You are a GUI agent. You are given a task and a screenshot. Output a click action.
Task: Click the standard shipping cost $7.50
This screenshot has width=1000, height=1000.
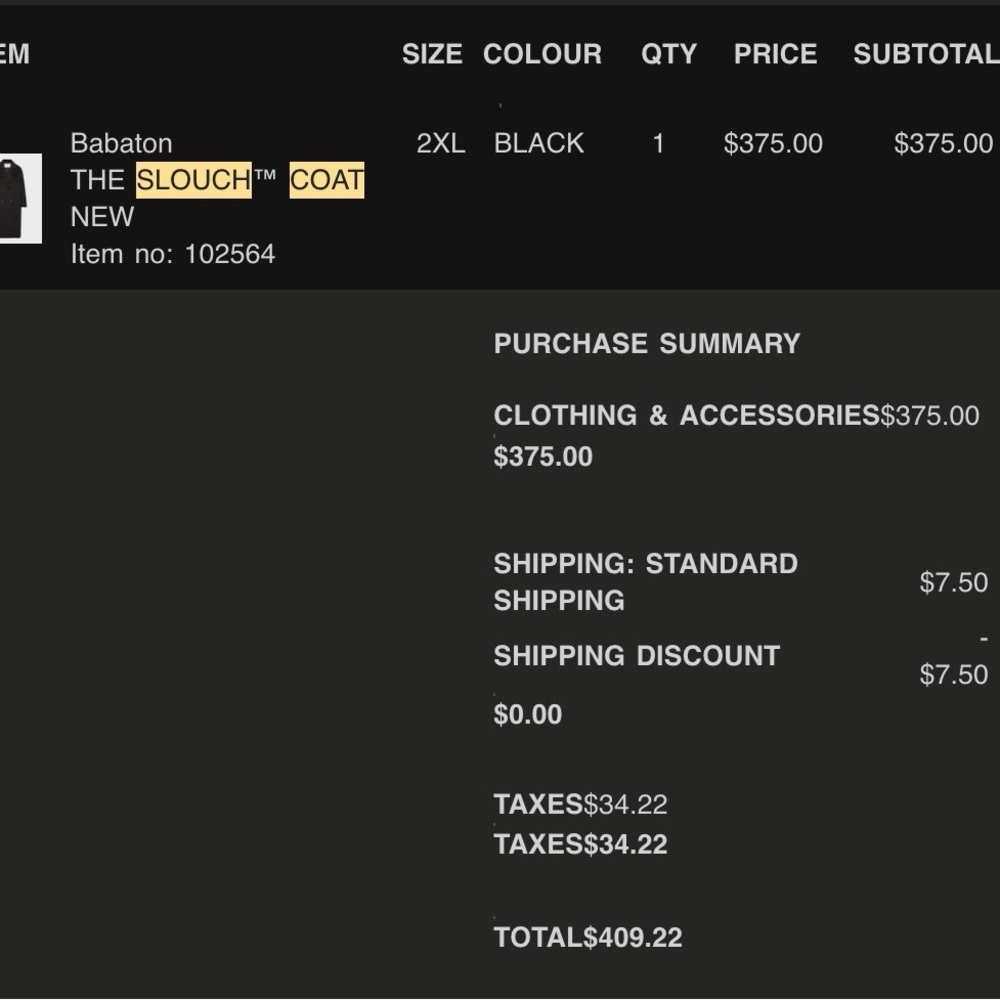point(953,582)
